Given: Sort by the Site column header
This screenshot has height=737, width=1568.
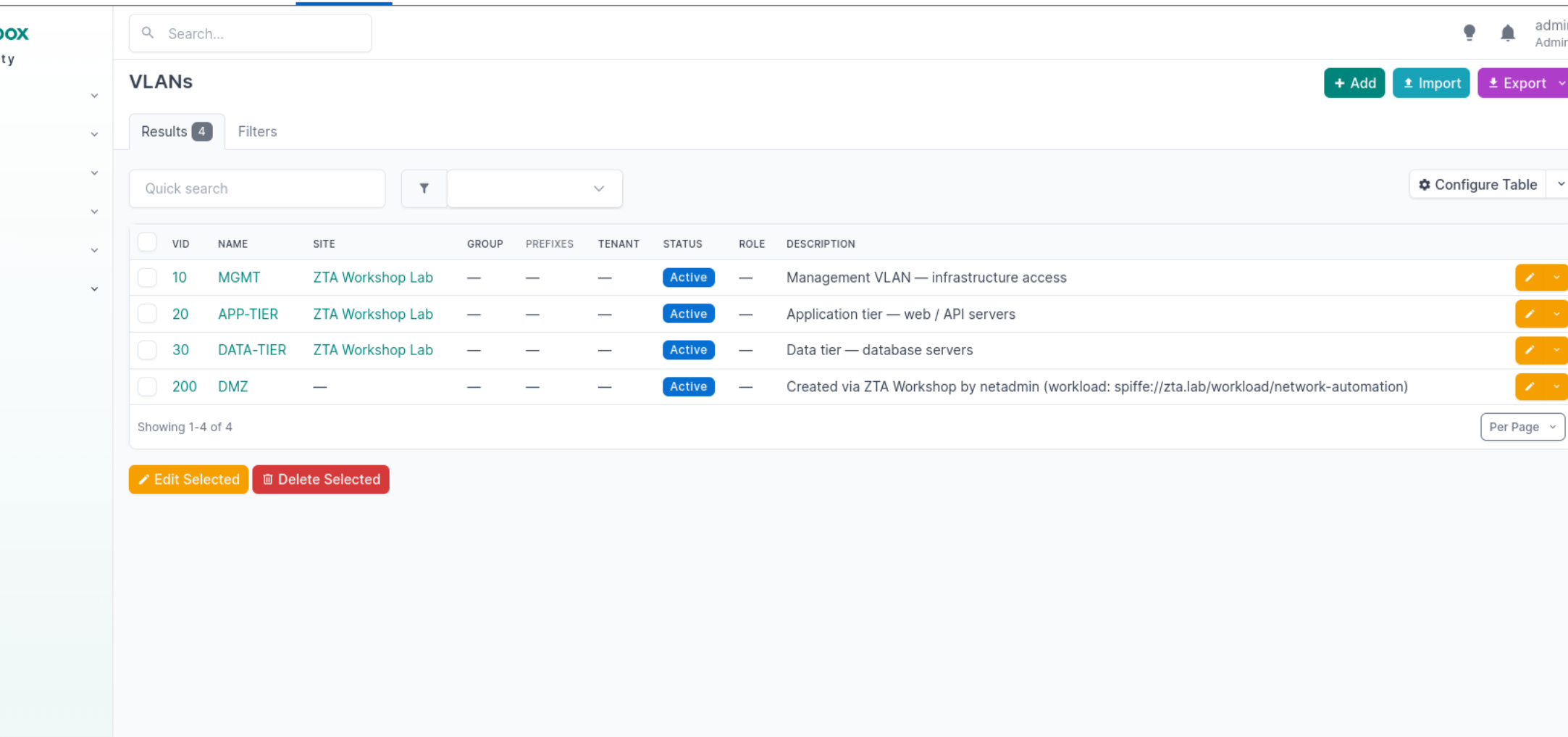Looking at the screenshot, I should (324, 243).
